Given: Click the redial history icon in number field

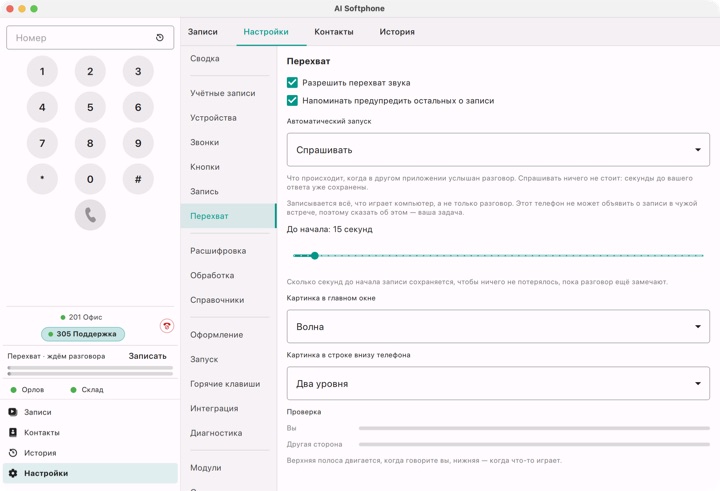Looking at the screenshot, I should (160, 38).
